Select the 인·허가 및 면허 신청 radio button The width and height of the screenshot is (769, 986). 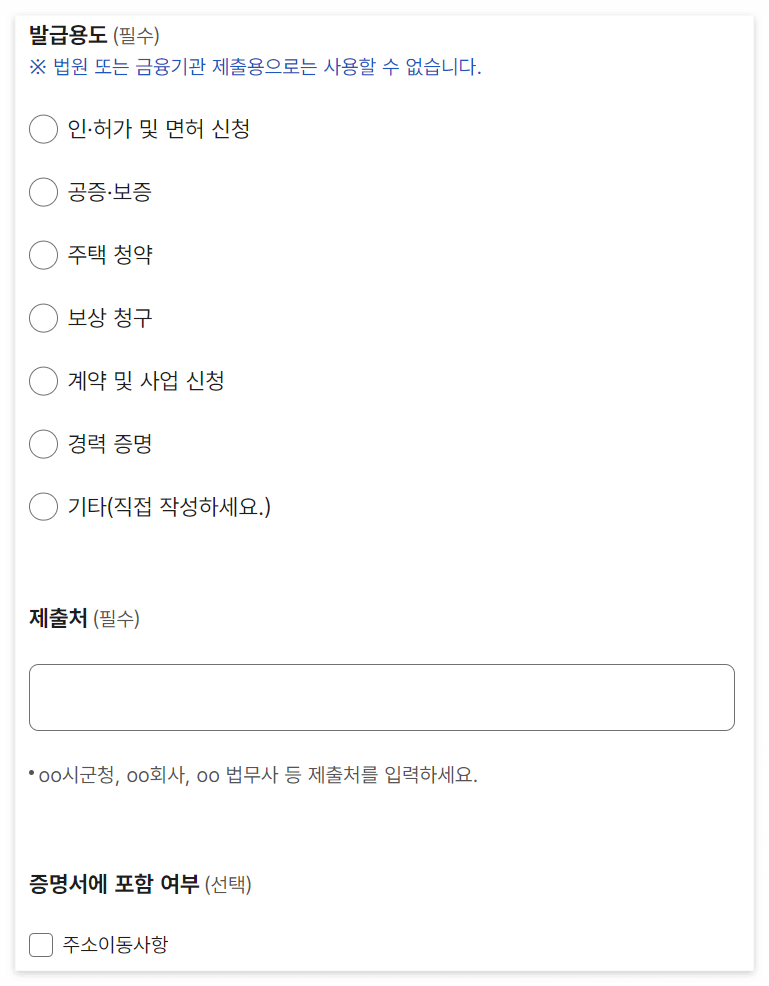[43, 129]
